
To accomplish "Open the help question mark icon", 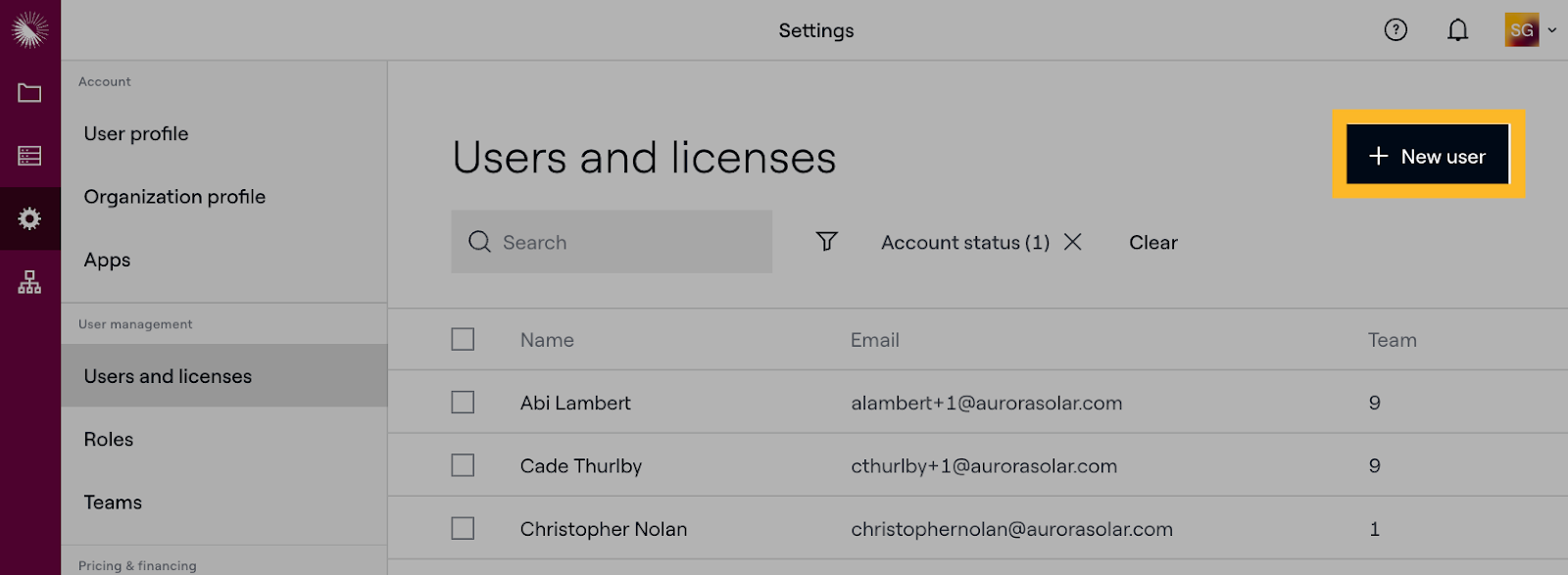I will coord(1396,30).
